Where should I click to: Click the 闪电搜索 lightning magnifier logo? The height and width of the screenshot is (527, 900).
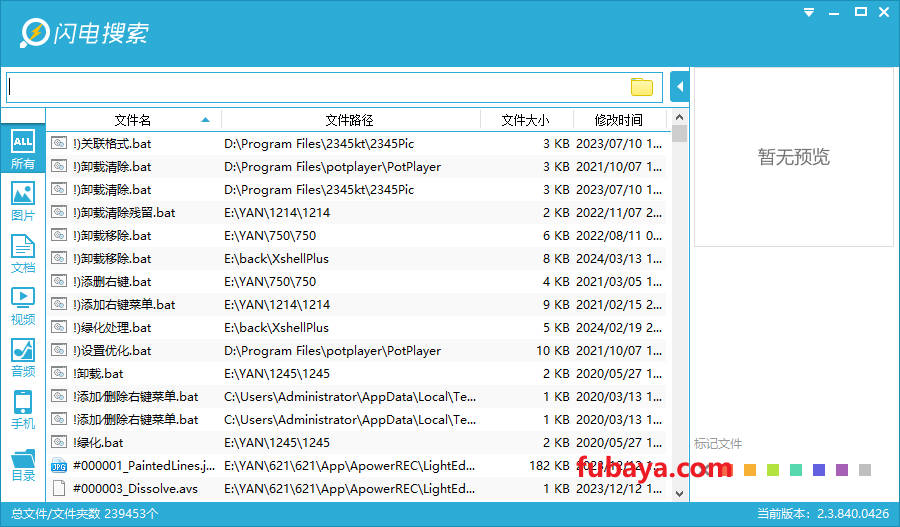(34, 33)
